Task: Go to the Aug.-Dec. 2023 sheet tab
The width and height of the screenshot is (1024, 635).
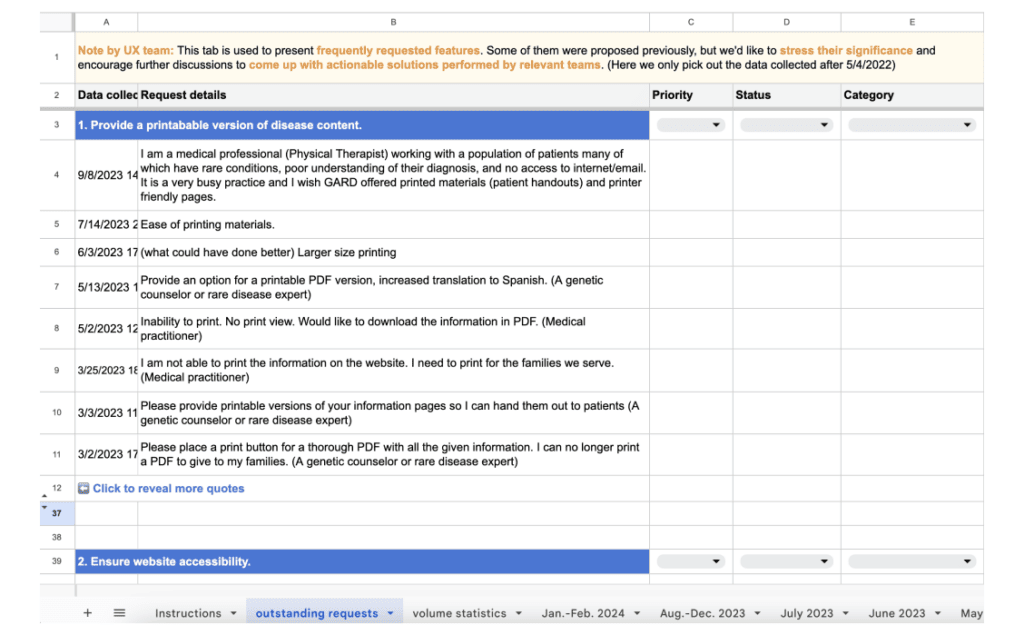Action: click(702, 613)
